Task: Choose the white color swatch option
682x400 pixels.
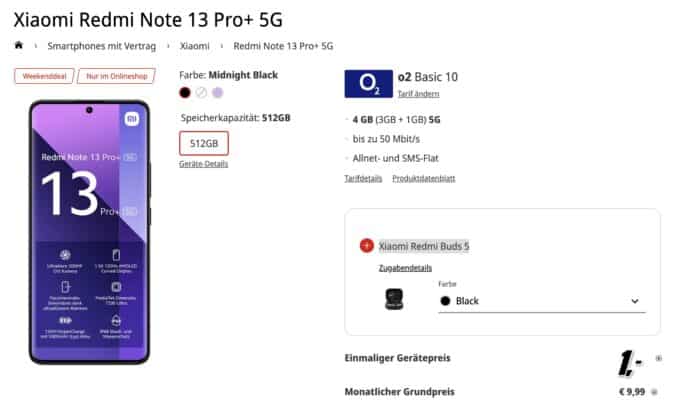Action: [201, 93]
